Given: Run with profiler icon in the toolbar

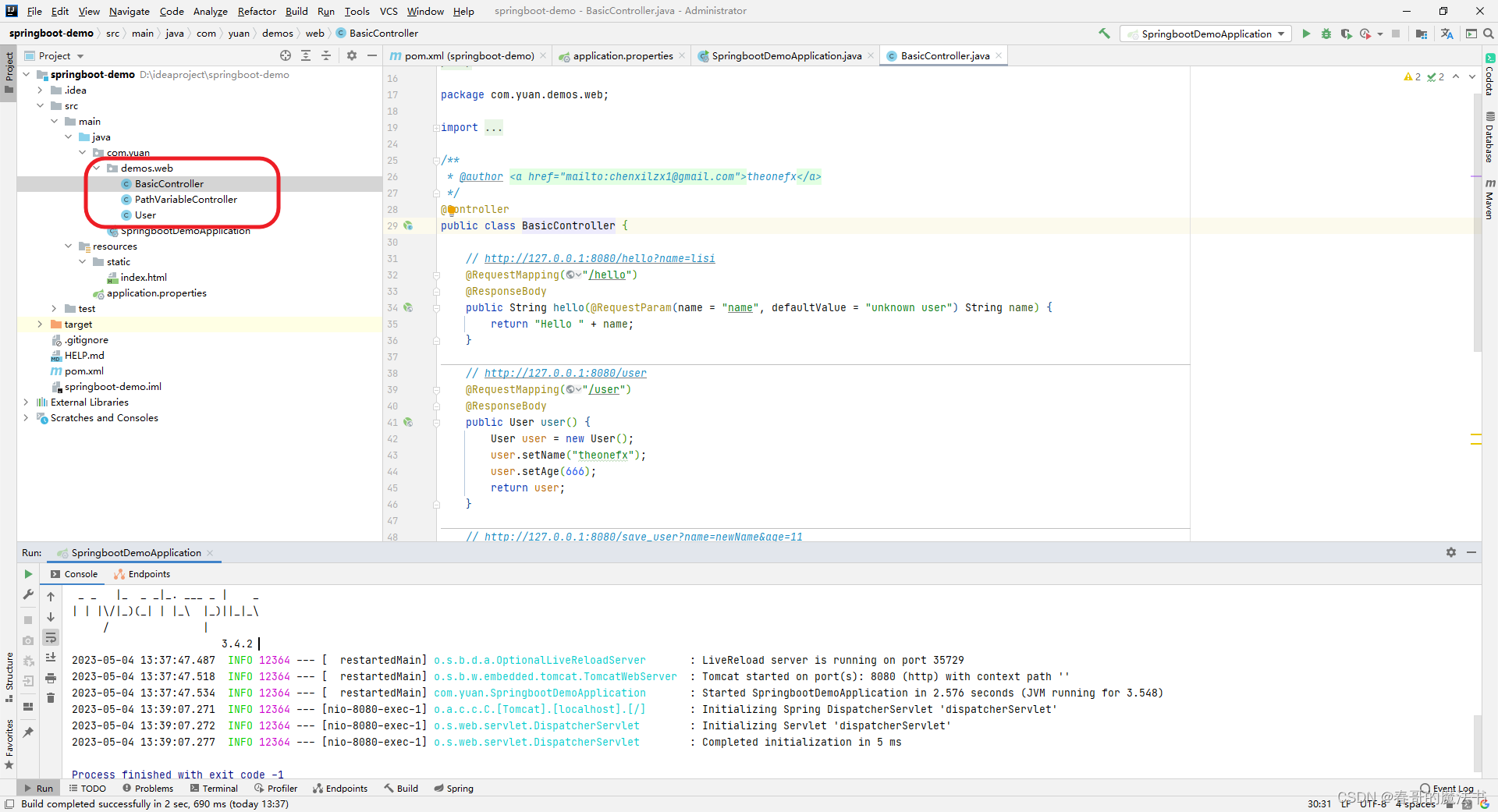Looking at the screenshot, I should [1365, 34].
